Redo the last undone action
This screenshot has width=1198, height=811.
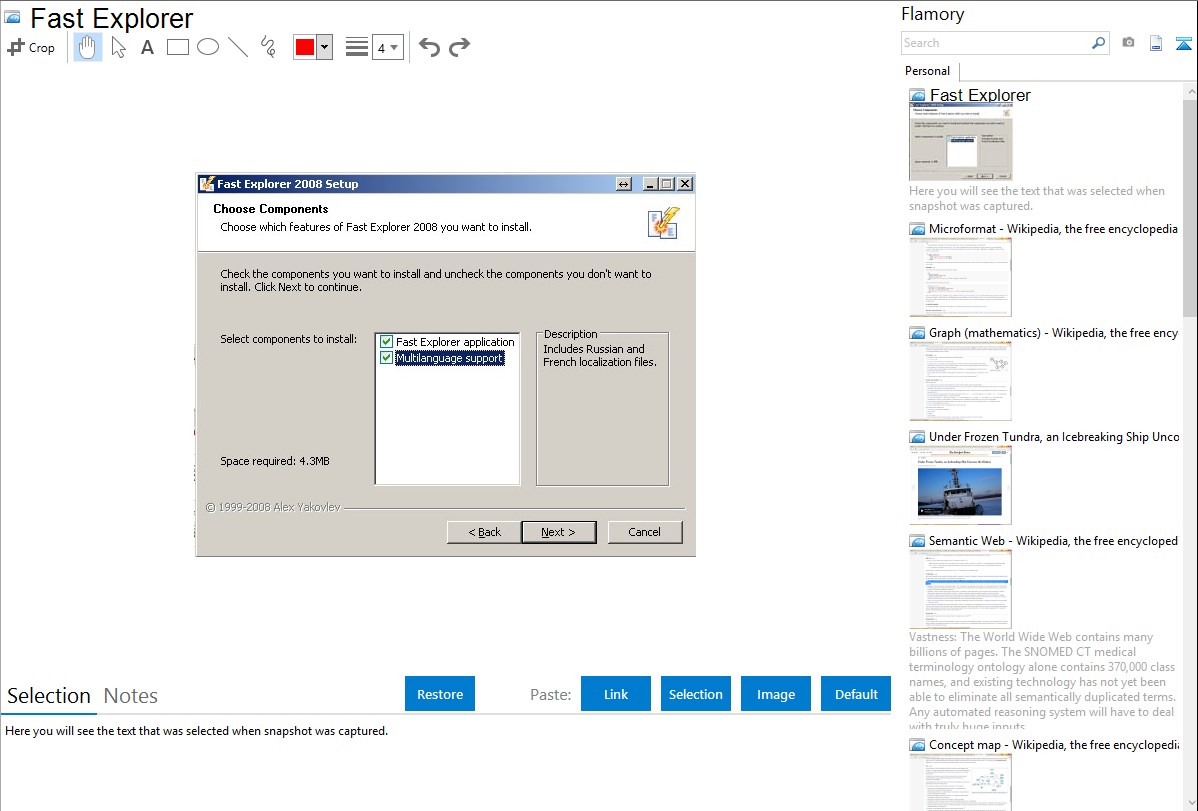point(459,47)
